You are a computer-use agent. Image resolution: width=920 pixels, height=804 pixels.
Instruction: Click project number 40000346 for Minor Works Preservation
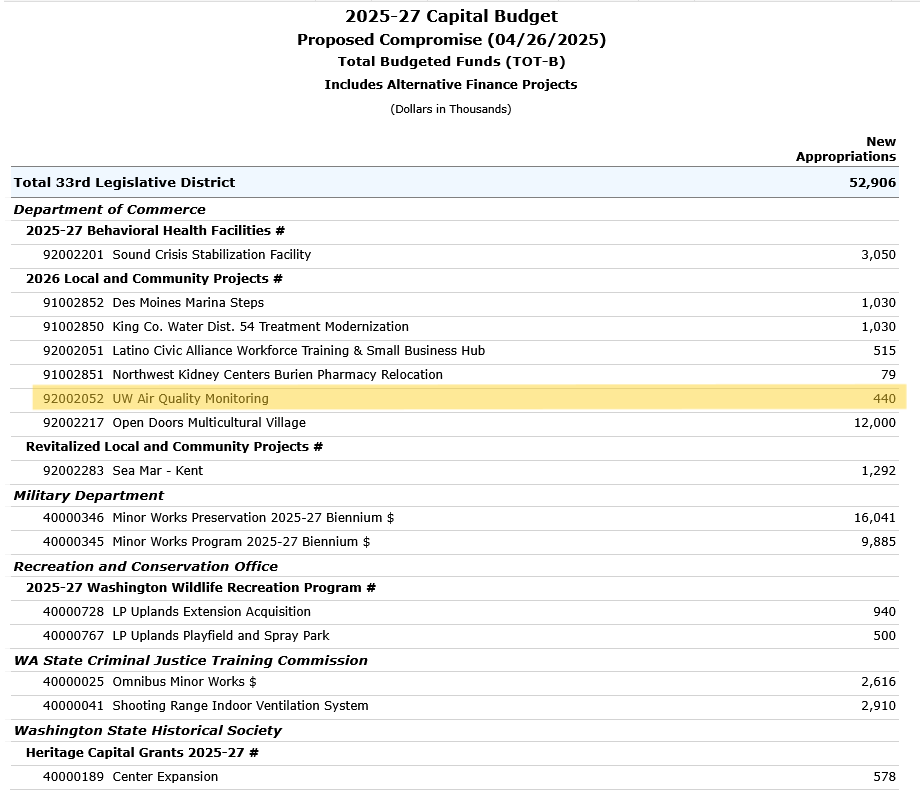(x=73, y=518)
